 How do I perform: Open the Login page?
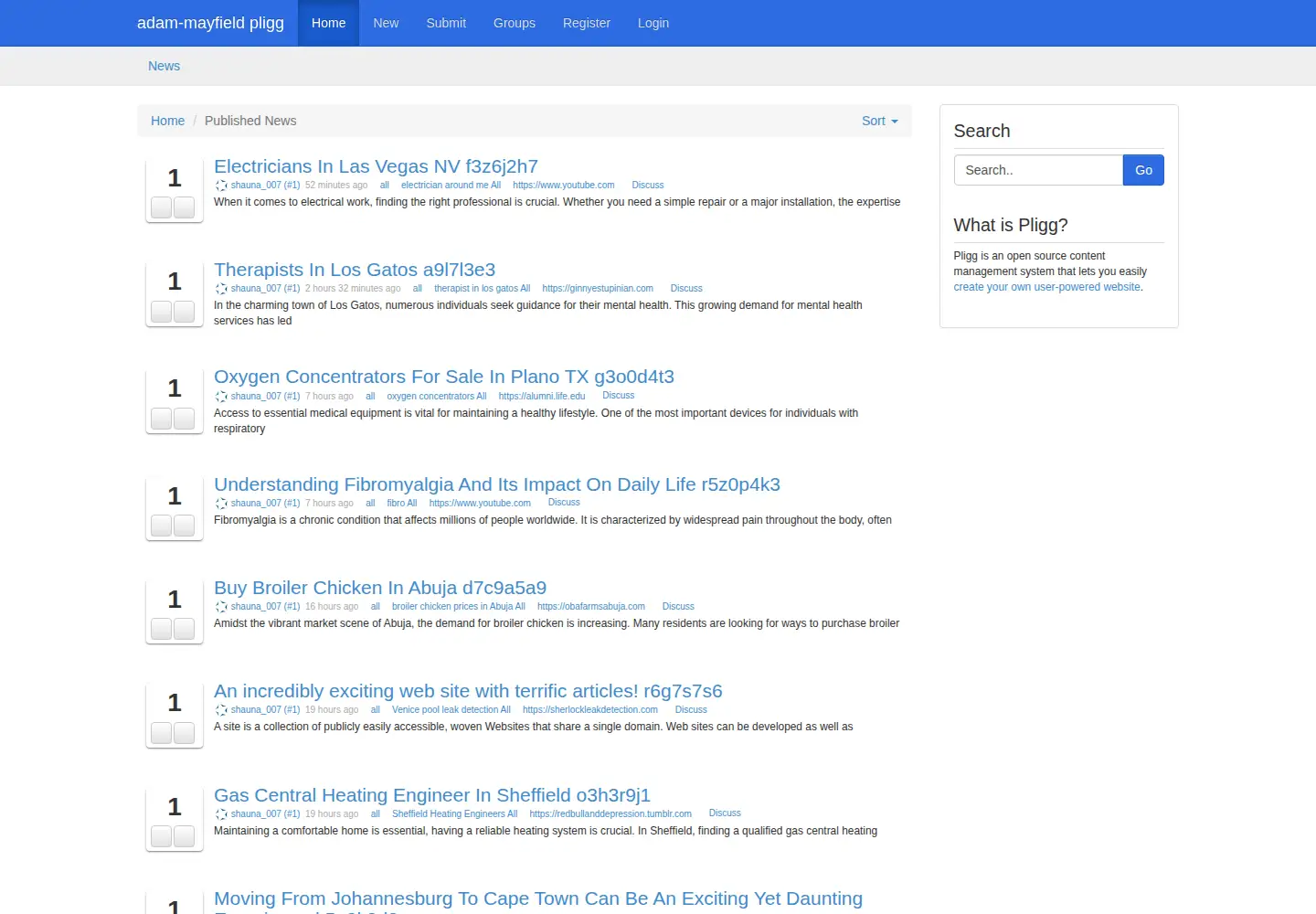click(653, 23)
